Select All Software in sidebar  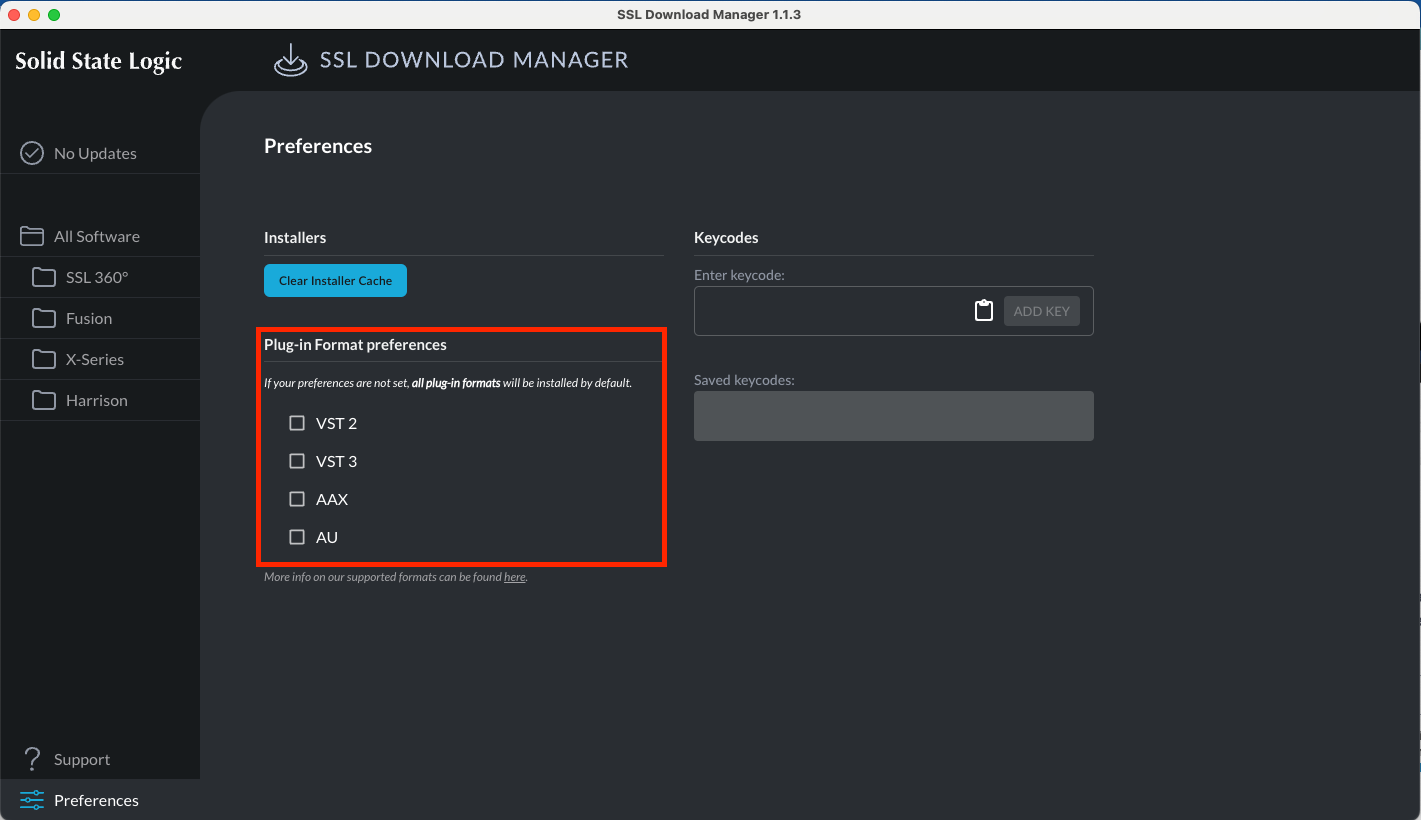[x=100, y=236]
